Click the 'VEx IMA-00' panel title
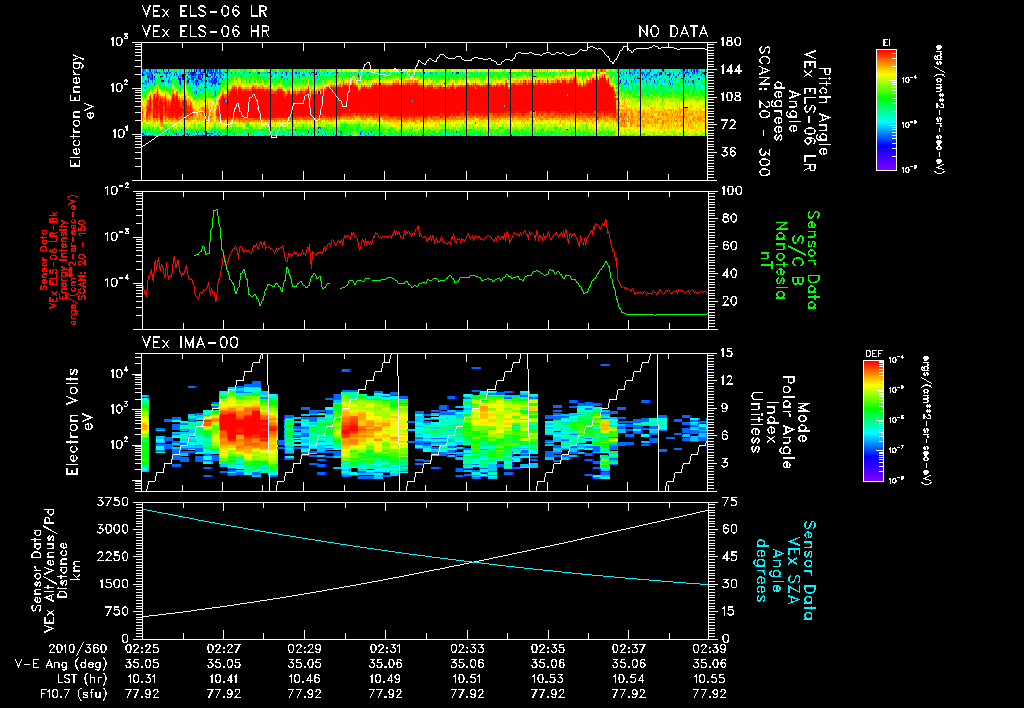This screenshot has height=708, width=1024. click(x=190, y=342)
